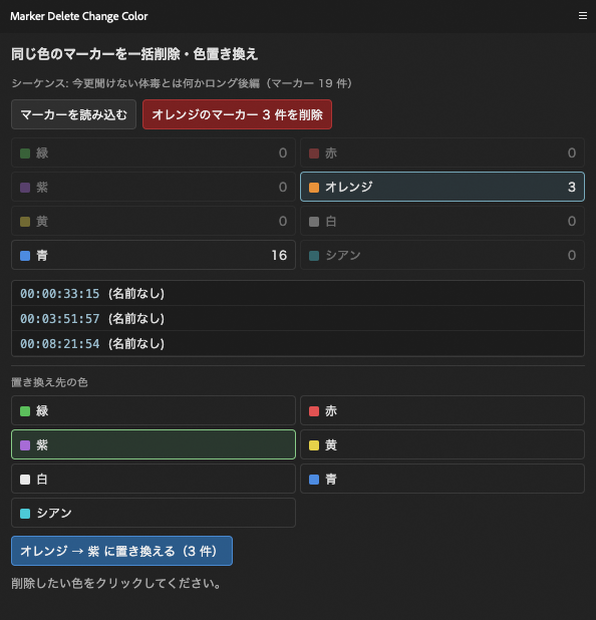Choose シアン as replacement color
596x620 pixels.
(x=153, y=513)
